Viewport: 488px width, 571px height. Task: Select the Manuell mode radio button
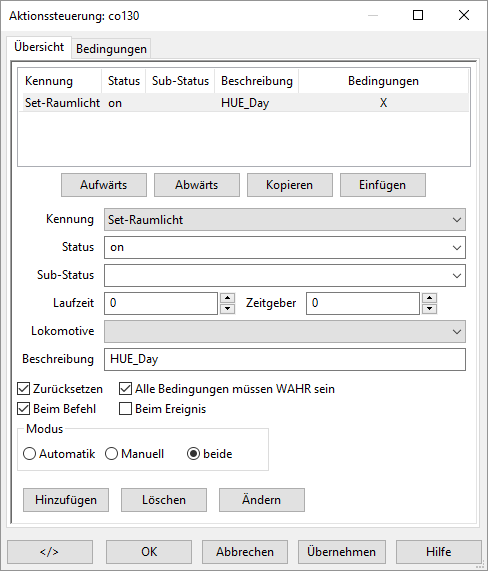[111, 454]
